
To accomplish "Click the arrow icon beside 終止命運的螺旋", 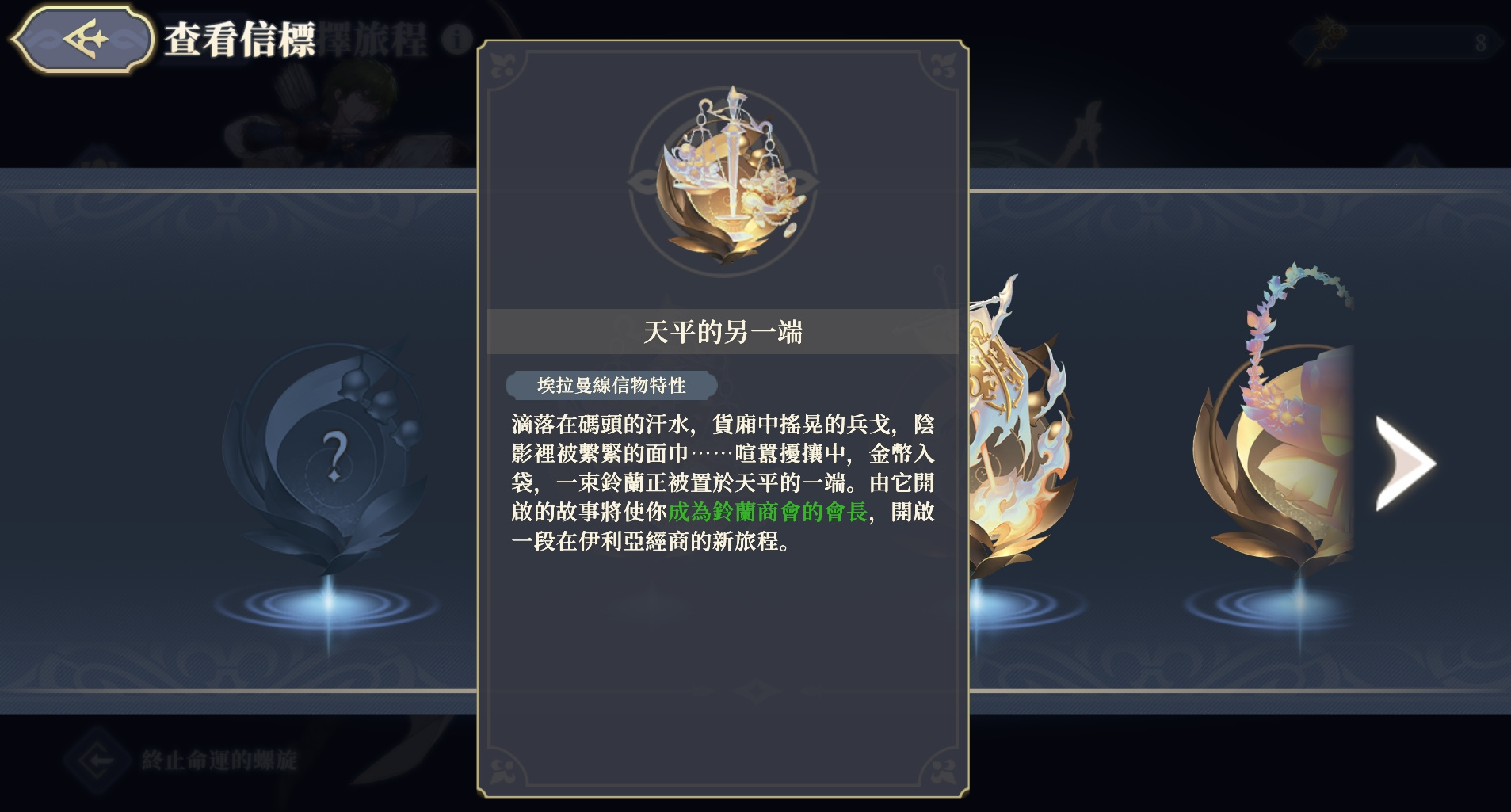I will coord(97,760).
